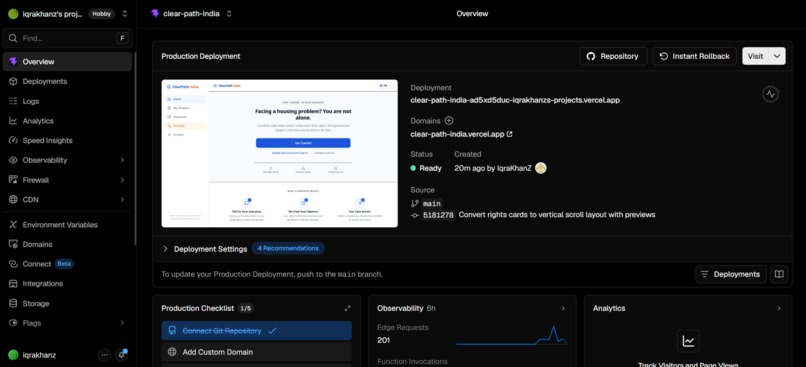The image size is (806, 367).
Task: Go to Overview in the sidebar
Action: [67, 62]
